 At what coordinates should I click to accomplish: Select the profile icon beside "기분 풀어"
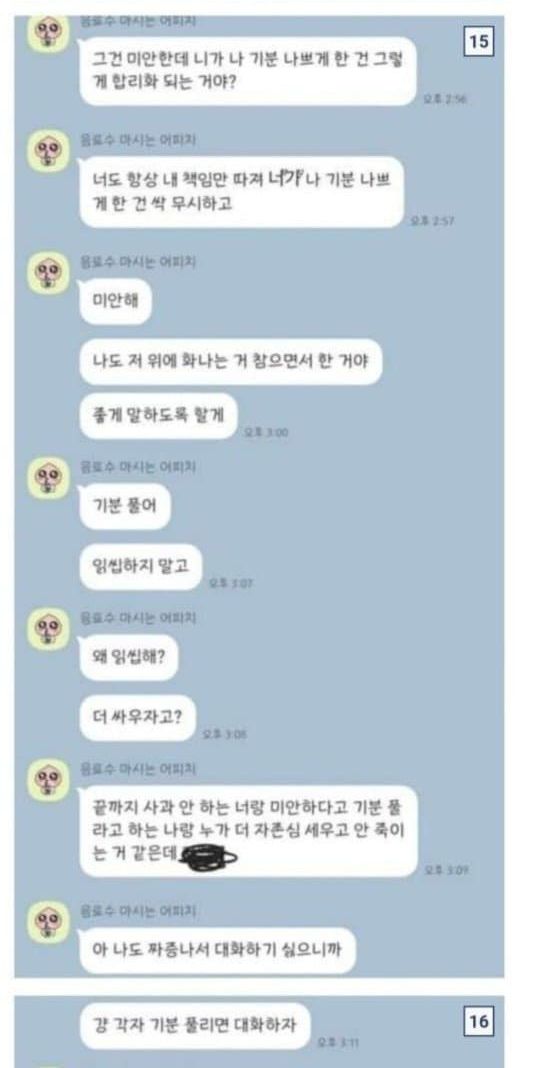click(x=46, y=479)
